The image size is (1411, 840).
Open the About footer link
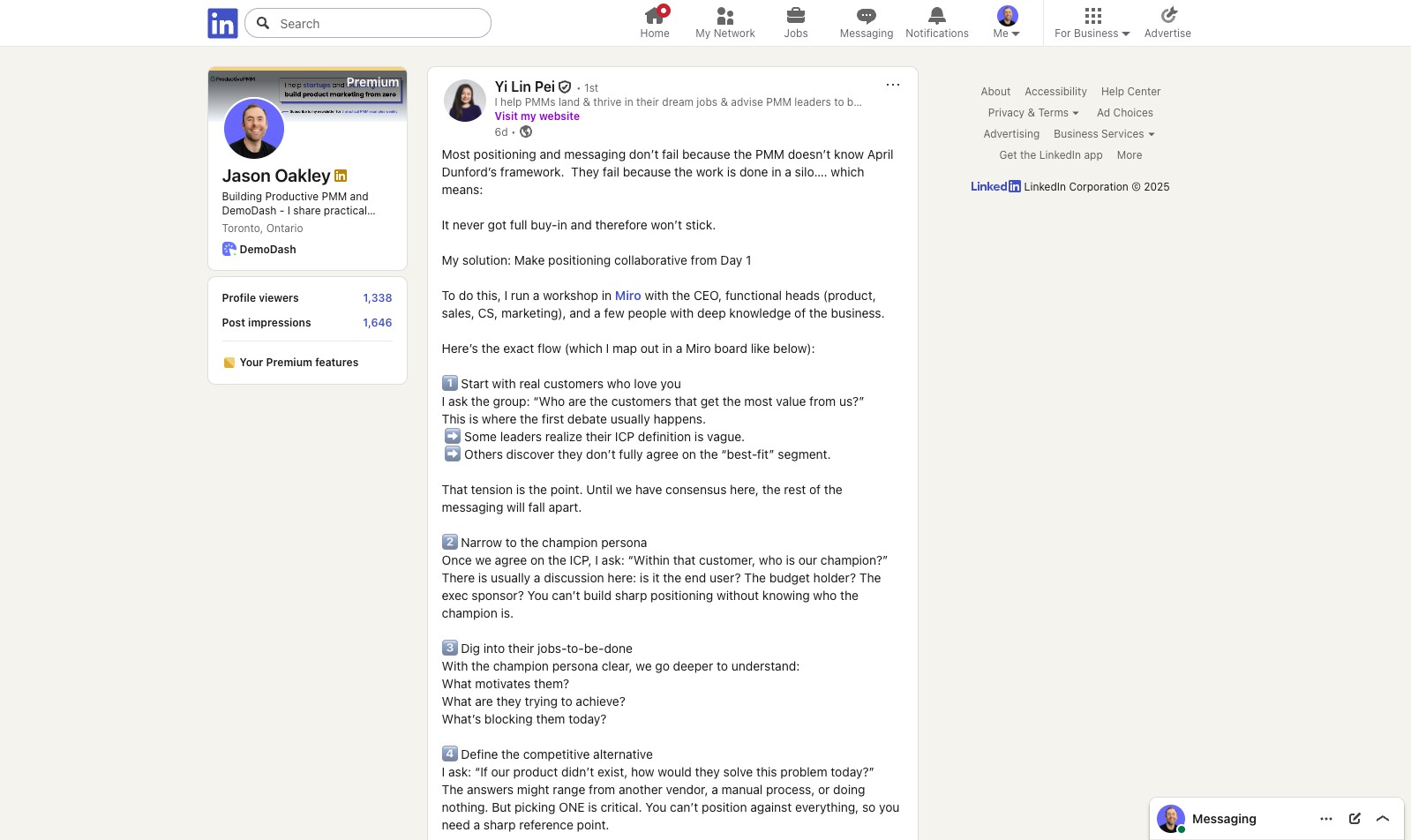coord(995,92)
